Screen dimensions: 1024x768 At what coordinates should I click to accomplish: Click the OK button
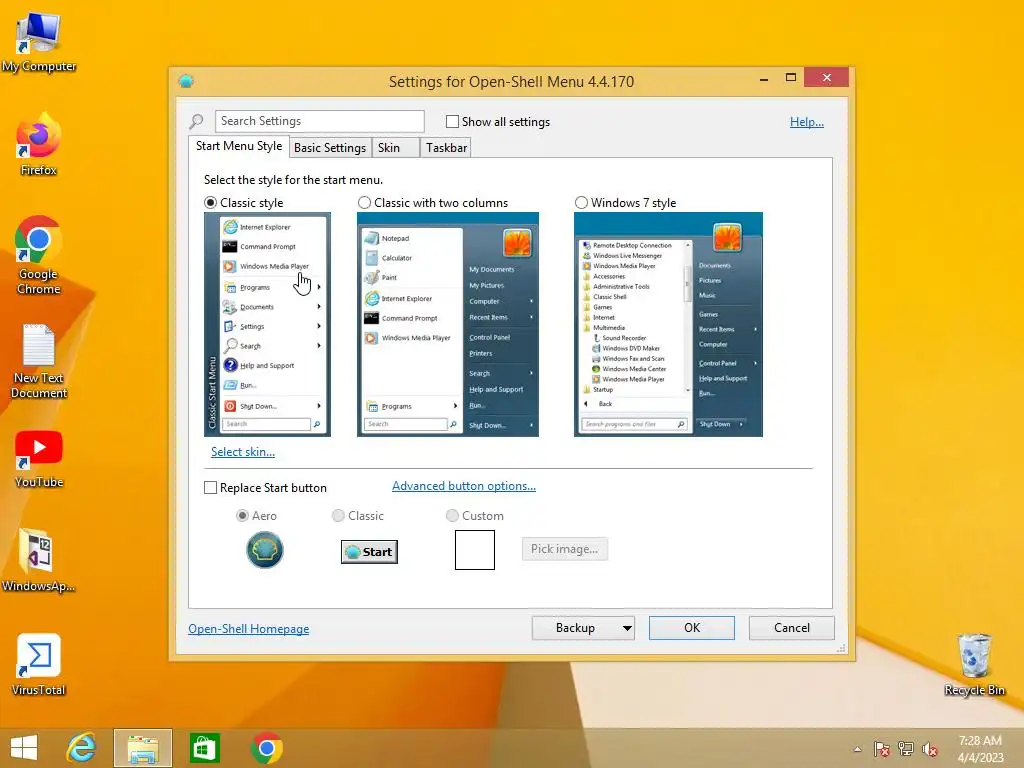692,628
